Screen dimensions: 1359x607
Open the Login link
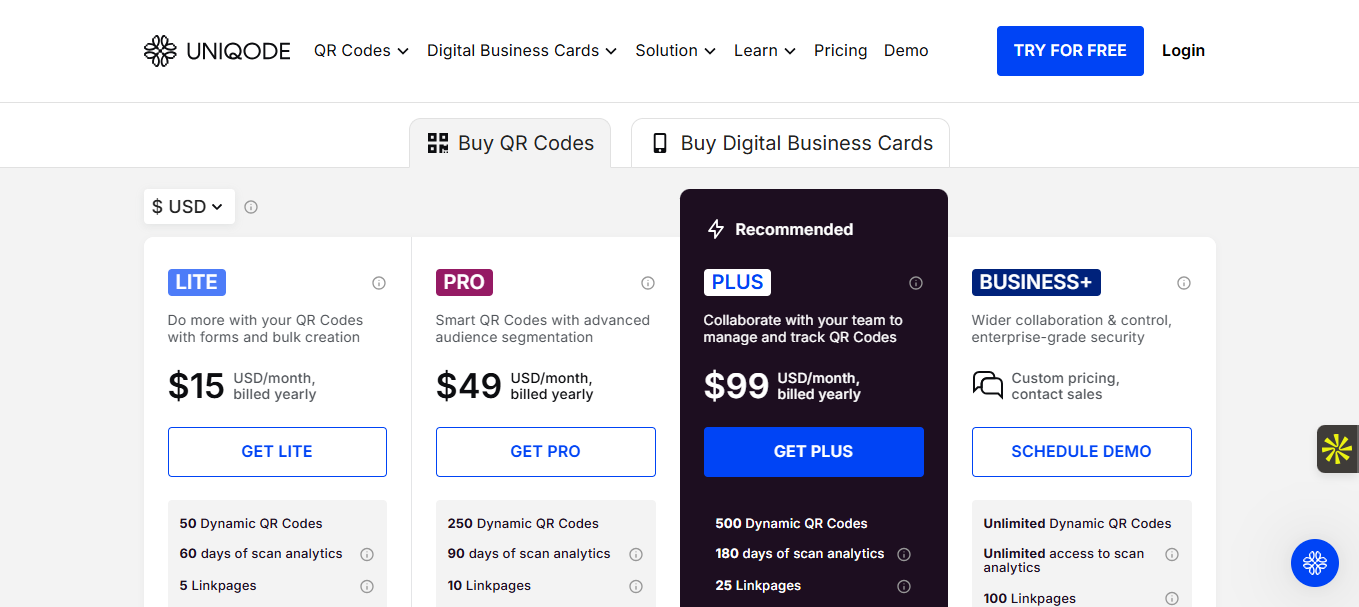point(1183,51)
